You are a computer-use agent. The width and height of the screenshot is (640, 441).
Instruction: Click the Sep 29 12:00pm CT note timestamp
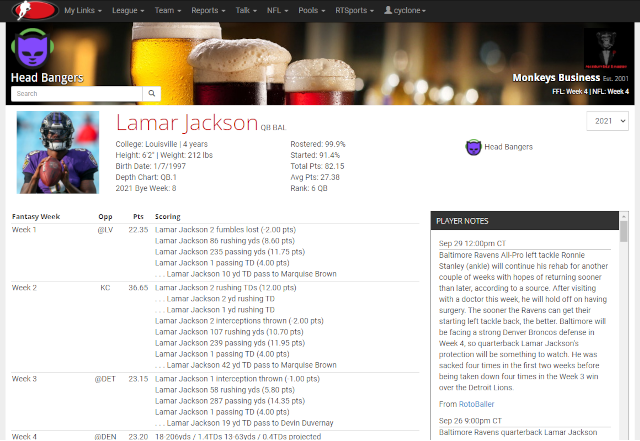pos(472,244)
